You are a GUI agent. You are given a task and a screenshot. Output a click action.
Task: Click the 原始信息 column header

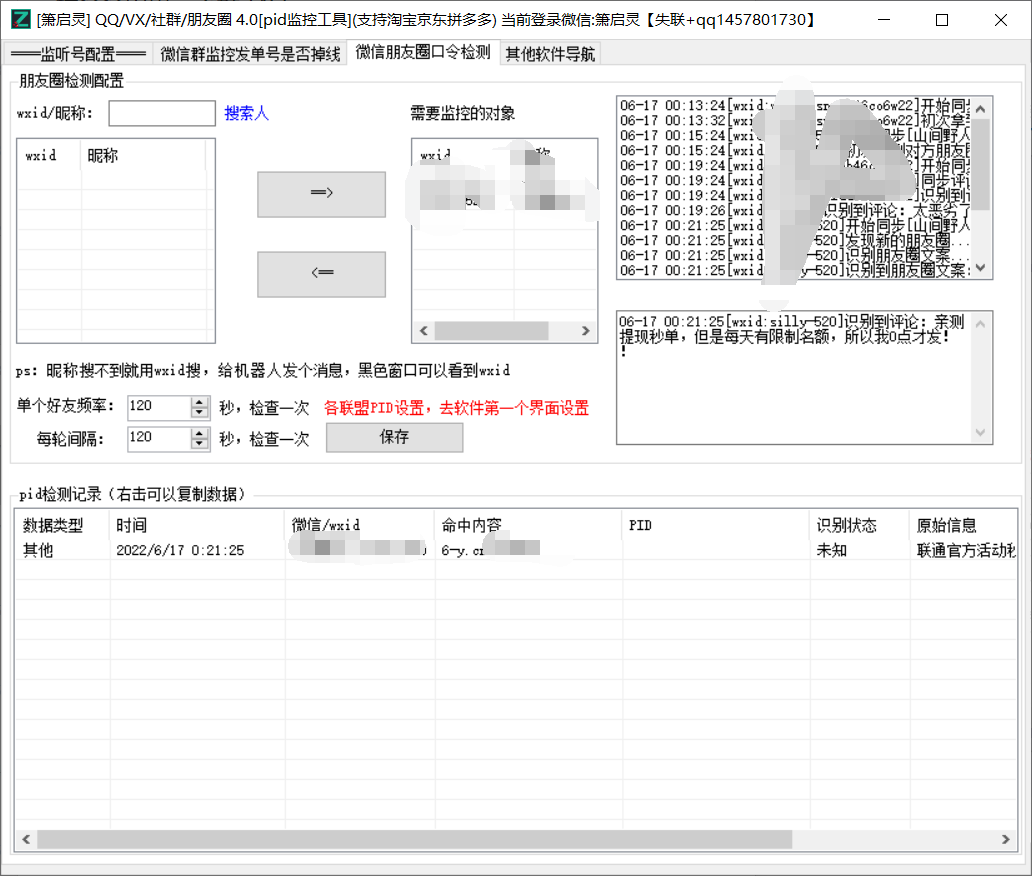[964, 525]
